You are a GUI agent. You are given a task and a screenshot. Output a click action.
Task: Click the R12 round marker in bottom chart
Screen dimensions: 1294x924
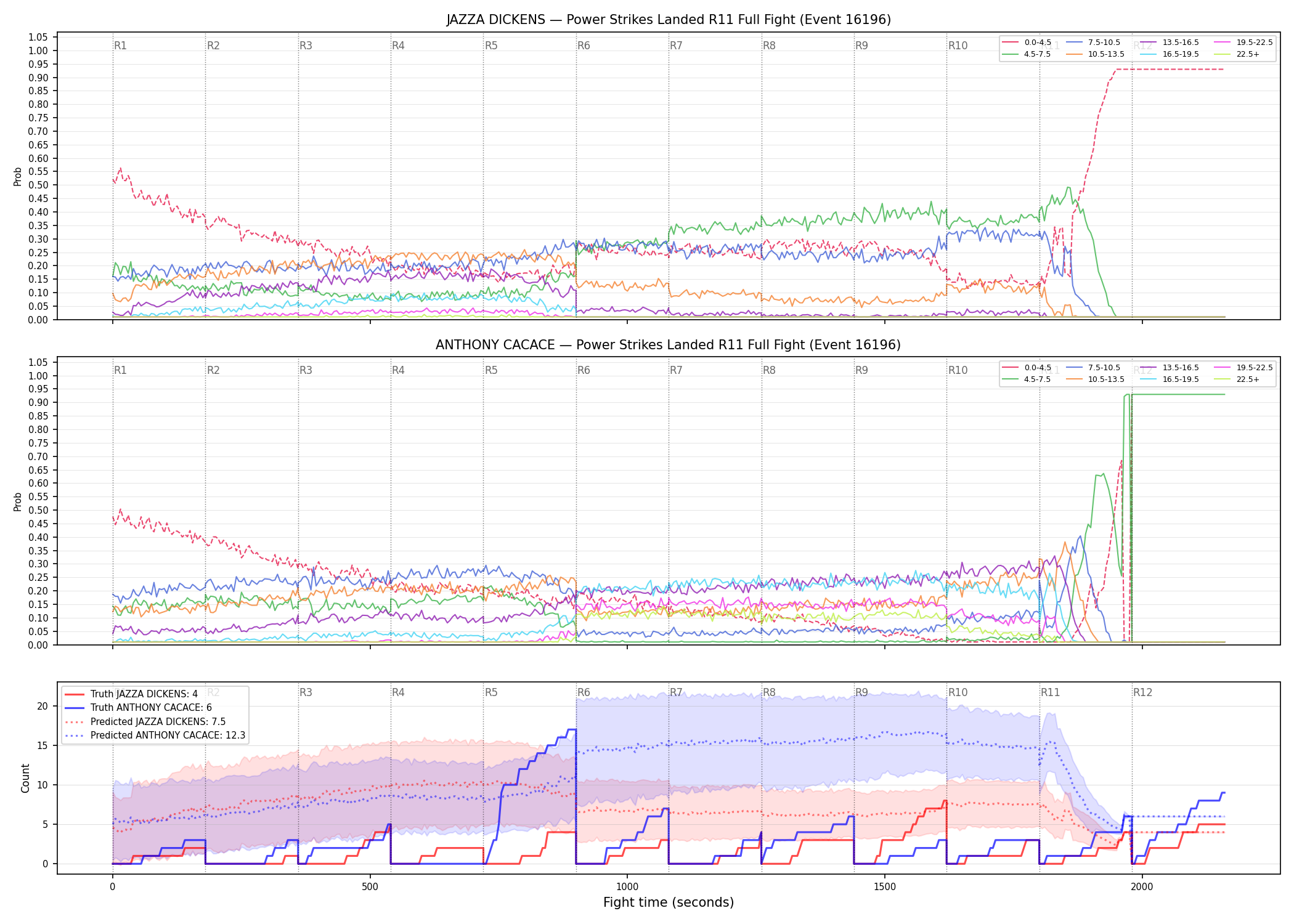pyautogui.click(x=1142, y=692)
